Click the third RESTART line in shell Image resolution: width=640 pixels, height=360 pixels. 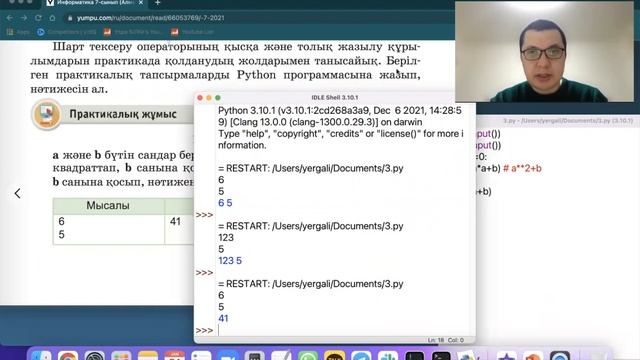[311, 284]
